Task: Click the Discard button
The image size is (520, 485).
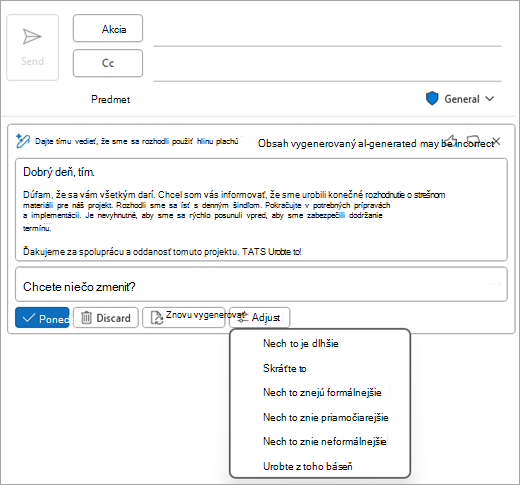Action: point(106,318)
